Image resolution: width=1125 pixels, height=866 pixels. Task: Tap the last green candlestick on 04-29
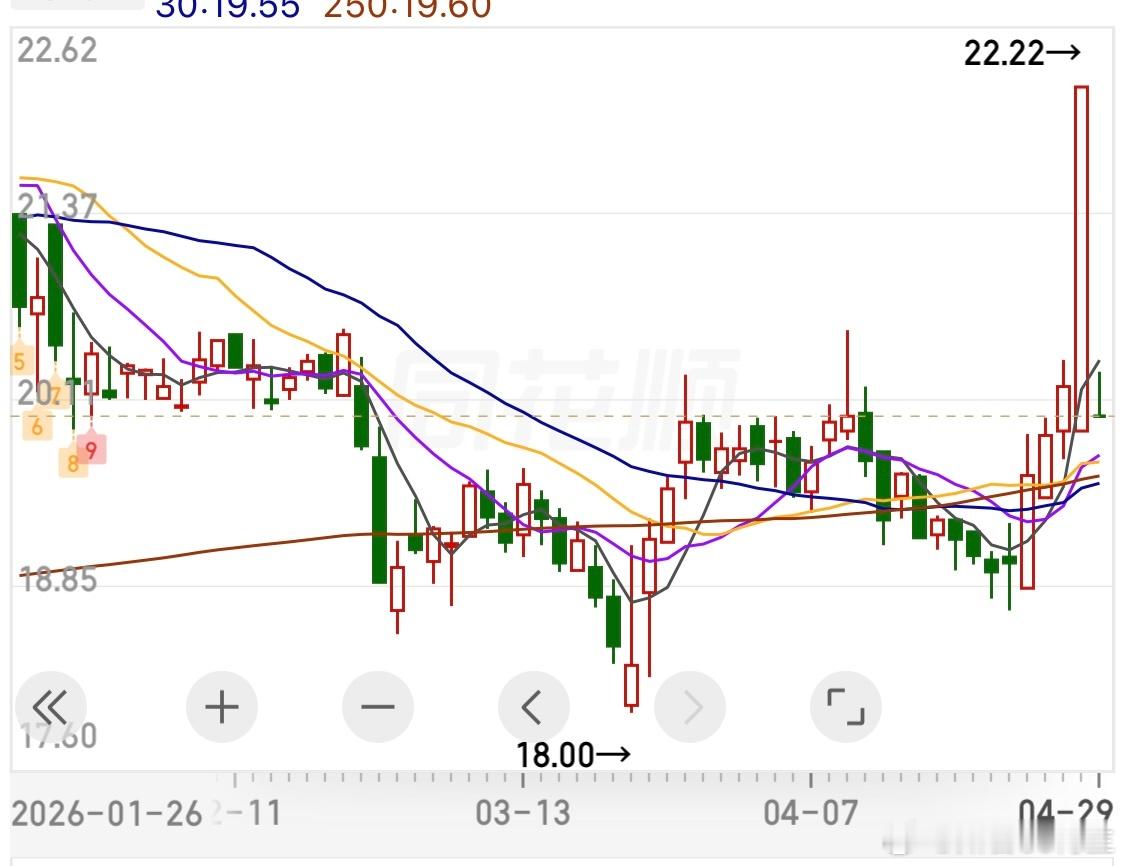(x=1099, y=395)
